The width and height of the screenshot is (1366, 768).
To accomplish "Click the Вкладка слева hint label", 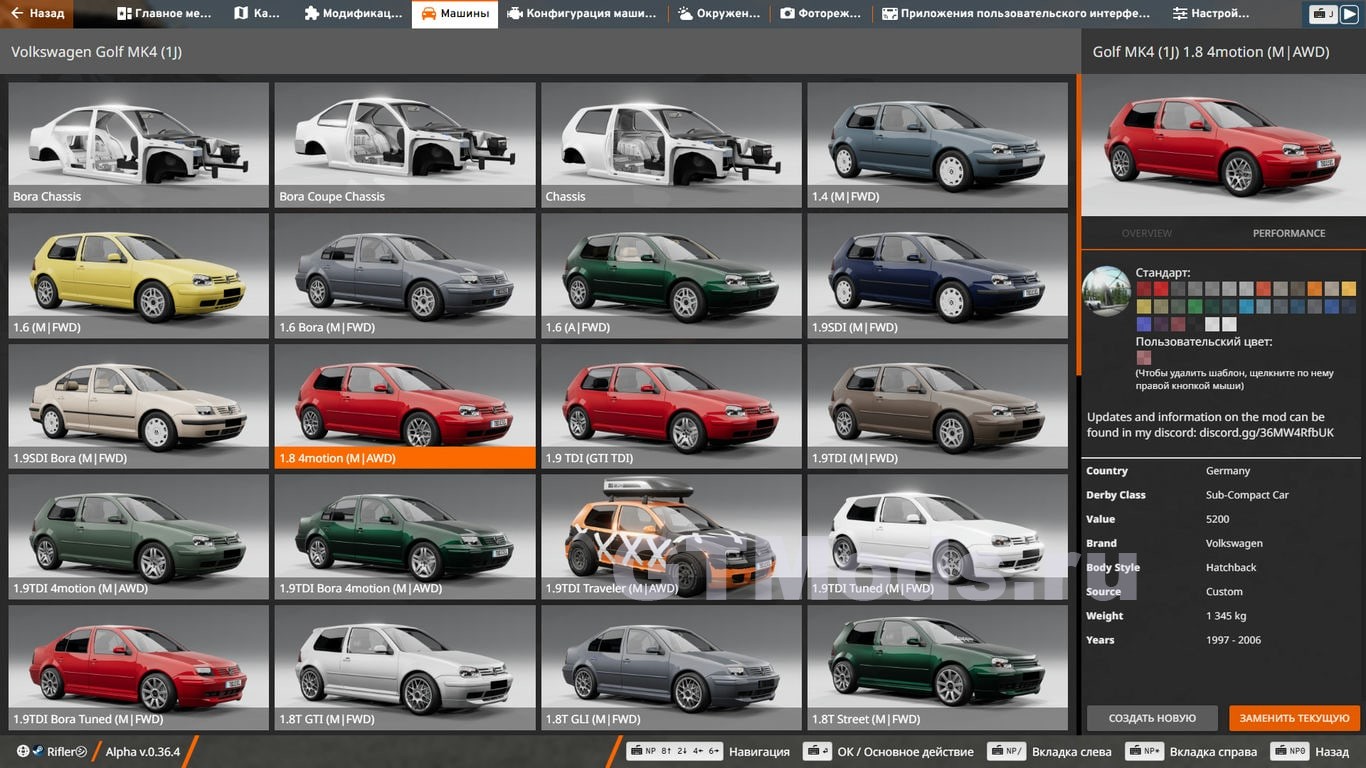I will tap(1071, 751).
